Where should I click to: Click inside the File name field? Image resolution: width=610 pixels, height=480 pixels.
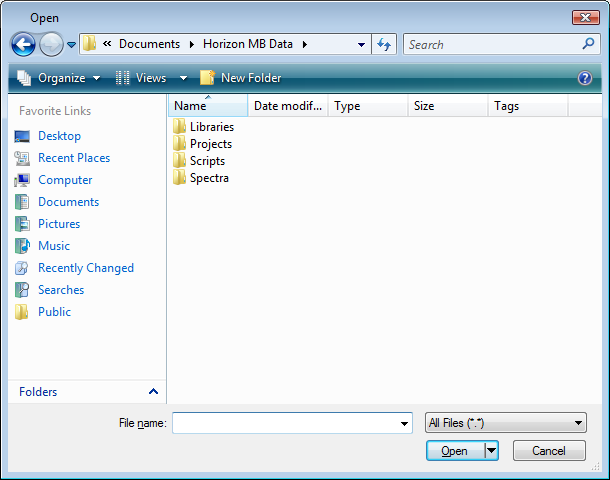(x=284, y=423)
